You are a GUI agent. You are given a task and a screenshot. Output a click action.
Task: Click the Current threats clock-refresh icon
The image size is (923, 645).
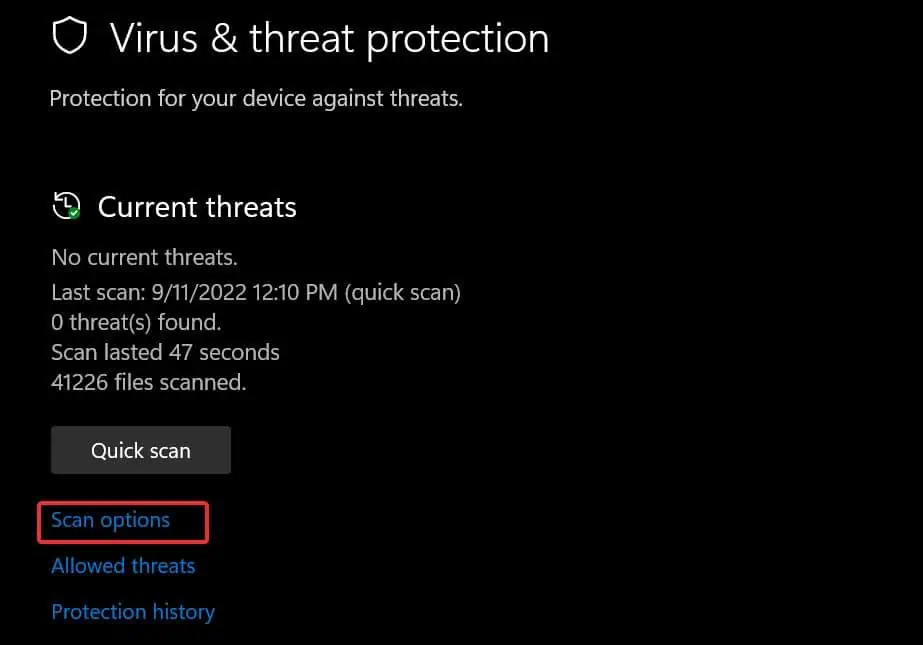coord(66,206)
